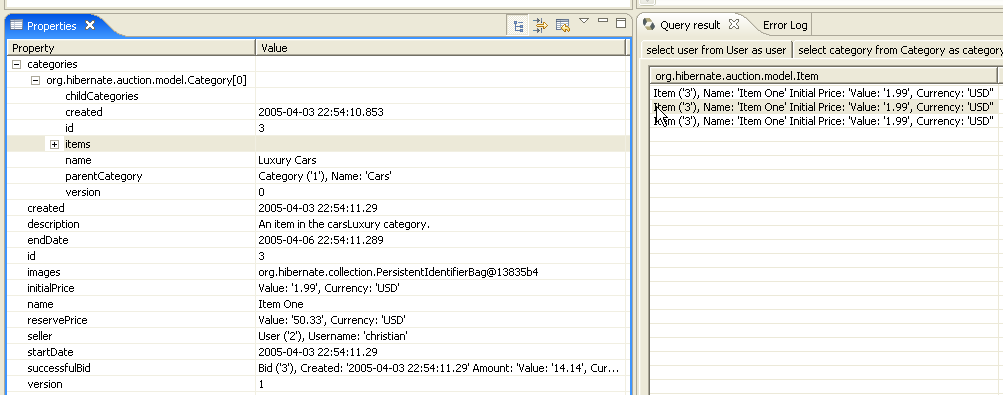Click value '2005-04-06 22:54:11.289'
Viewport: 1003px width, 395px height.
(x=321, y=240)
